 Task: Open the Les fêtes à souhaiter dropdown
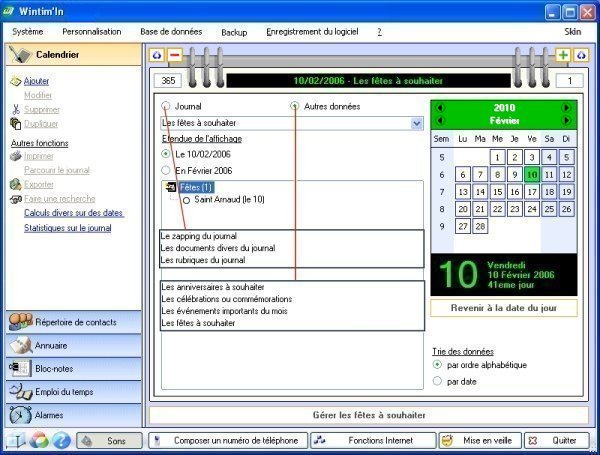coord(416,123)
